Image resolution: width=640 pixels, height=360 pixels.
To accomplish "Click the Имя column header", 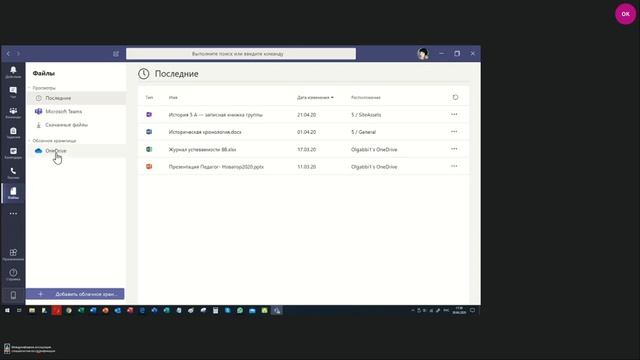I will pos(173,98).
